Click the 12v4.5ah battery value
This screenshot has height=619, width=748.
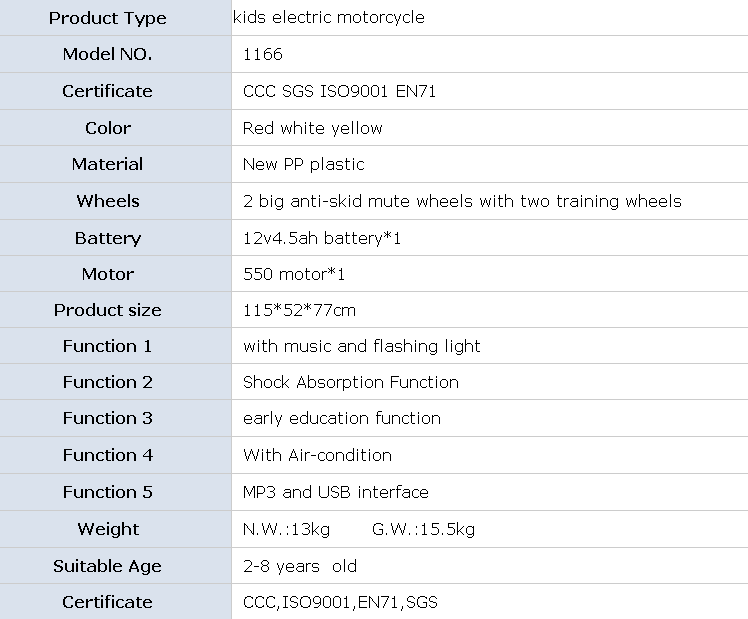tap(321, 238)
